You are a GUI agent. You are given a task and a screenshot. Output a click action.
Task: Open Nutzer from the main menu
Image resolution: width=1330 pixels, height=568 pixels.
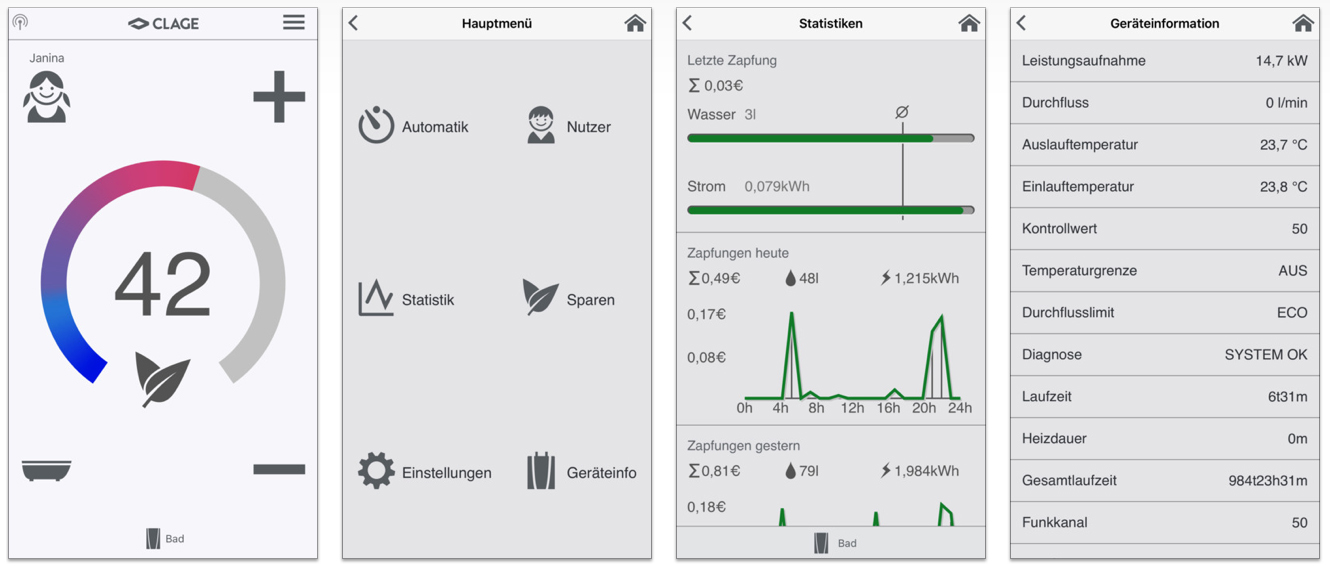click(x=541, y=126)
